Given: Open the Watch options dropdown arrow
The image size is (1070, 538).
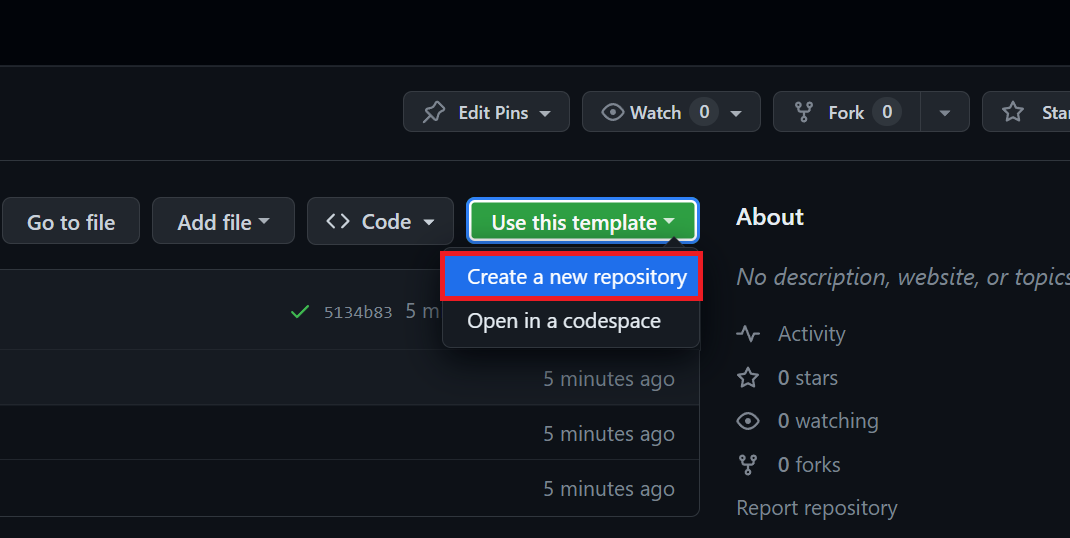Looking at the screenshot, I should coord(736,113).
